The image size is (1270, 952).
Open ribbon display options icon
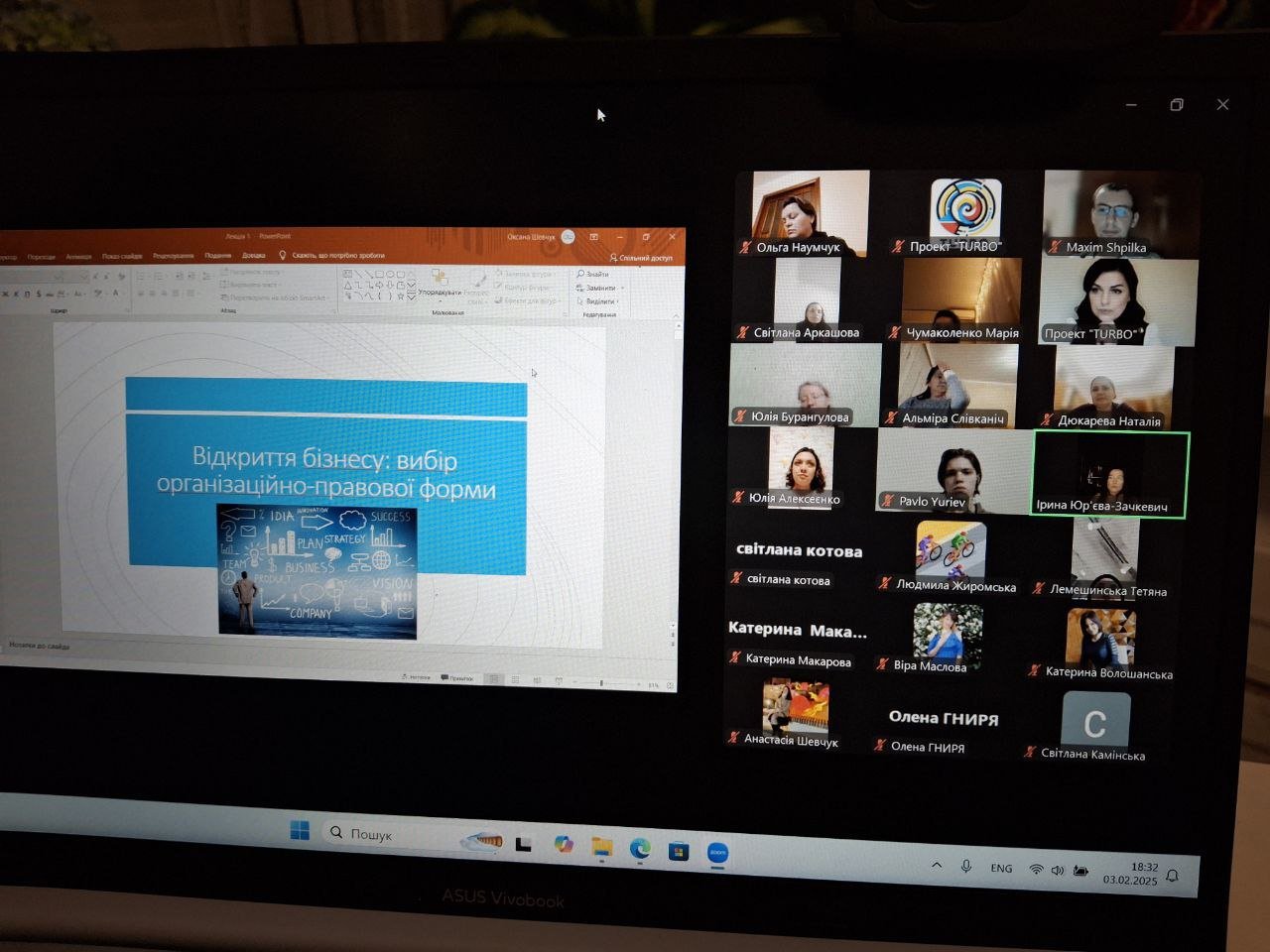pos(593,237)
